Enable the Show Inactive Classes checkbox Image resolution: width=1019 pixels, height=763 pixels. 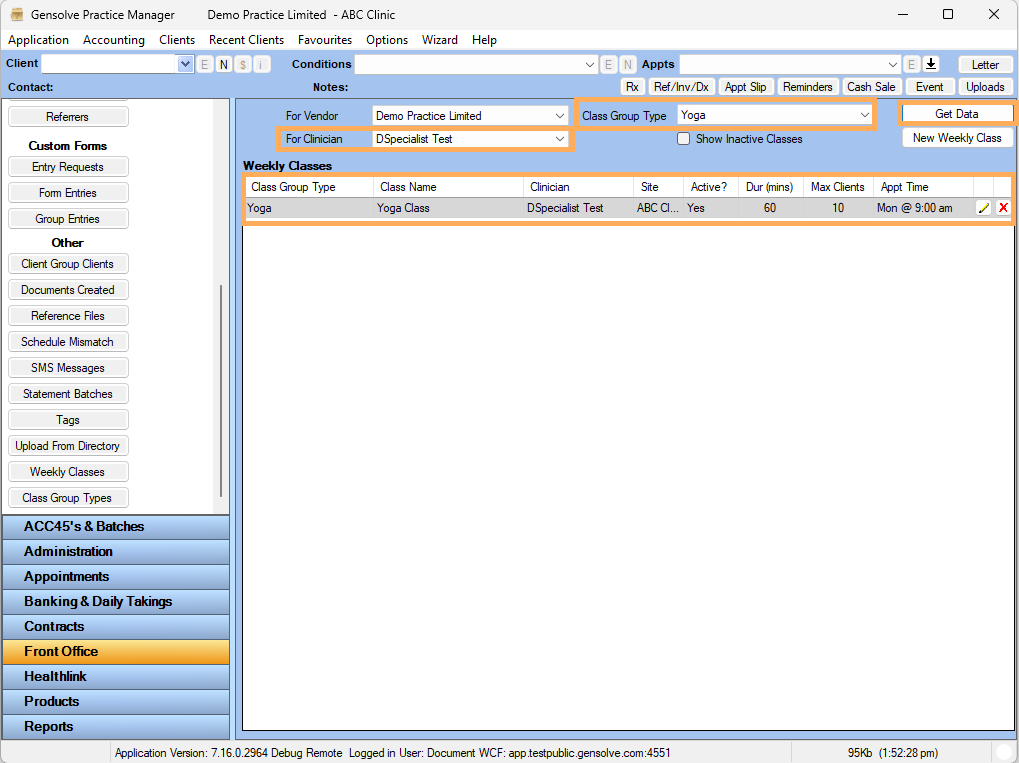(684, 139)
